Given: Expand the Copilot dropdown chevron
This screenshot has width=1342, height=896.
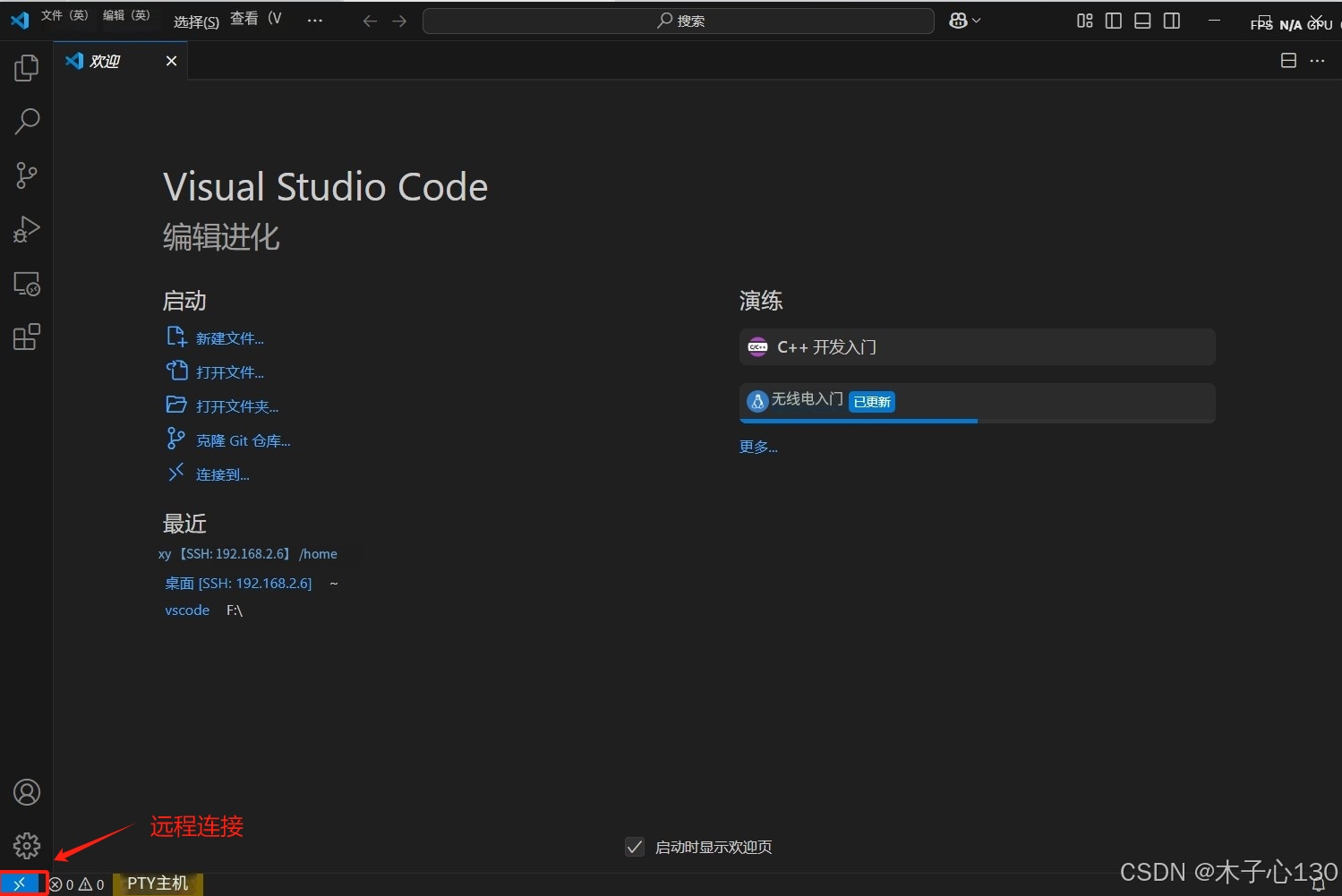Looking at the screenshot, I should (x=977, y=21).
